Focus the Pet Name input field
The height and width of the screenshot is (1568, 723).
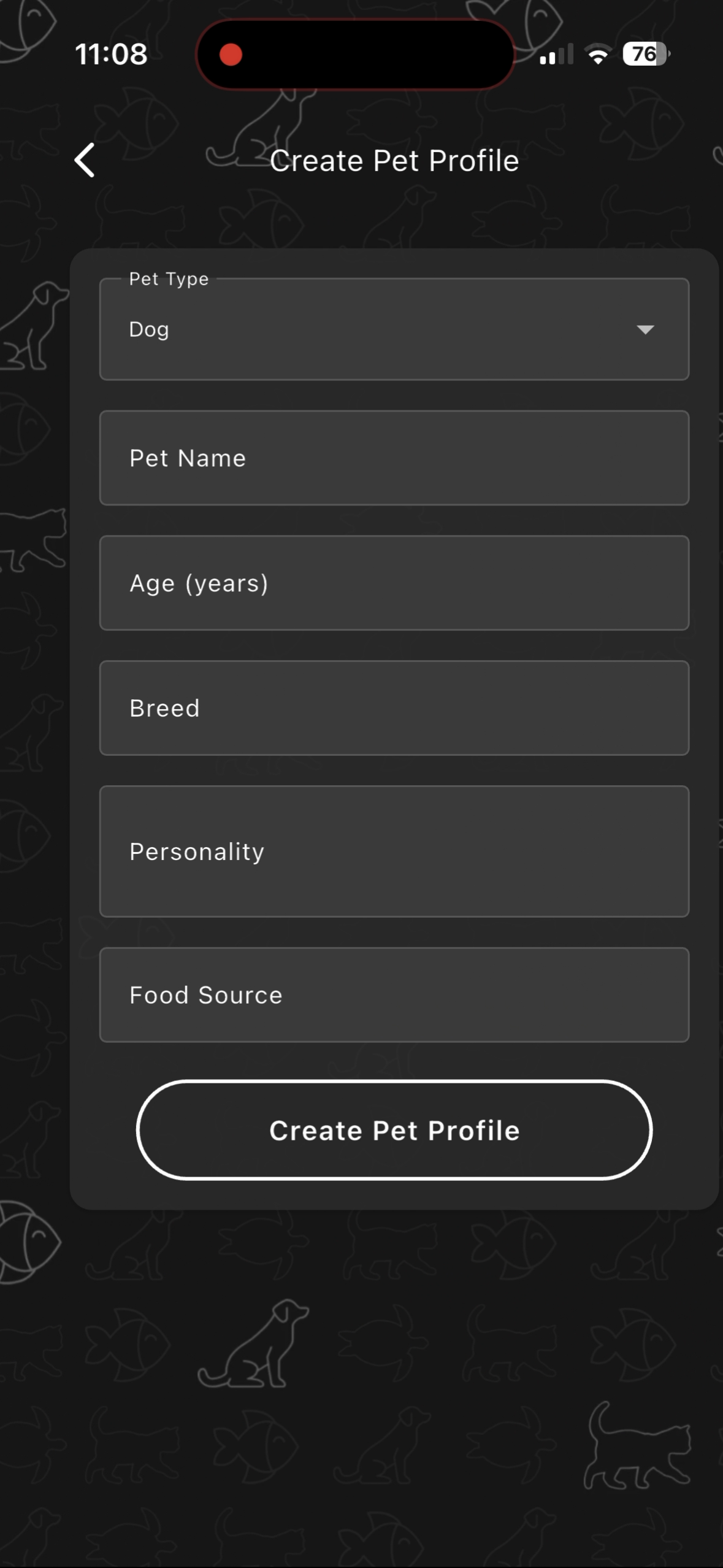pyautogui.click(x=394, y=458)
